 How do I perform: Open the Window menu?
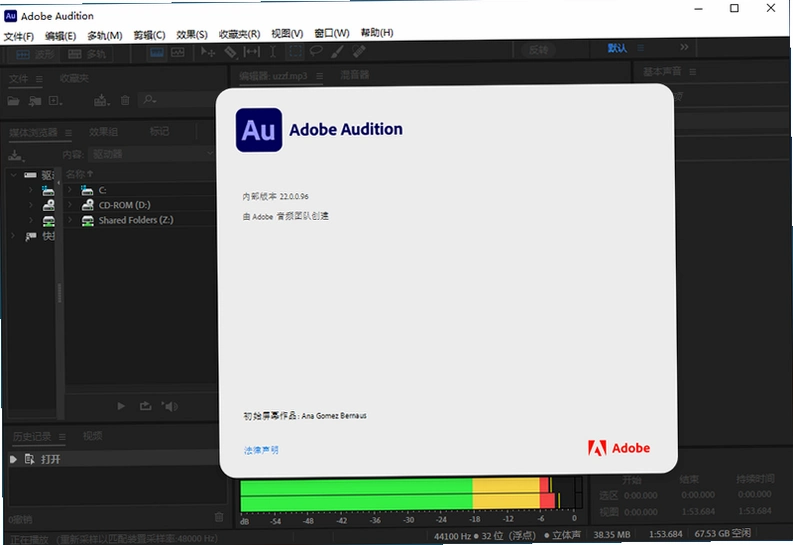[332, 33]
